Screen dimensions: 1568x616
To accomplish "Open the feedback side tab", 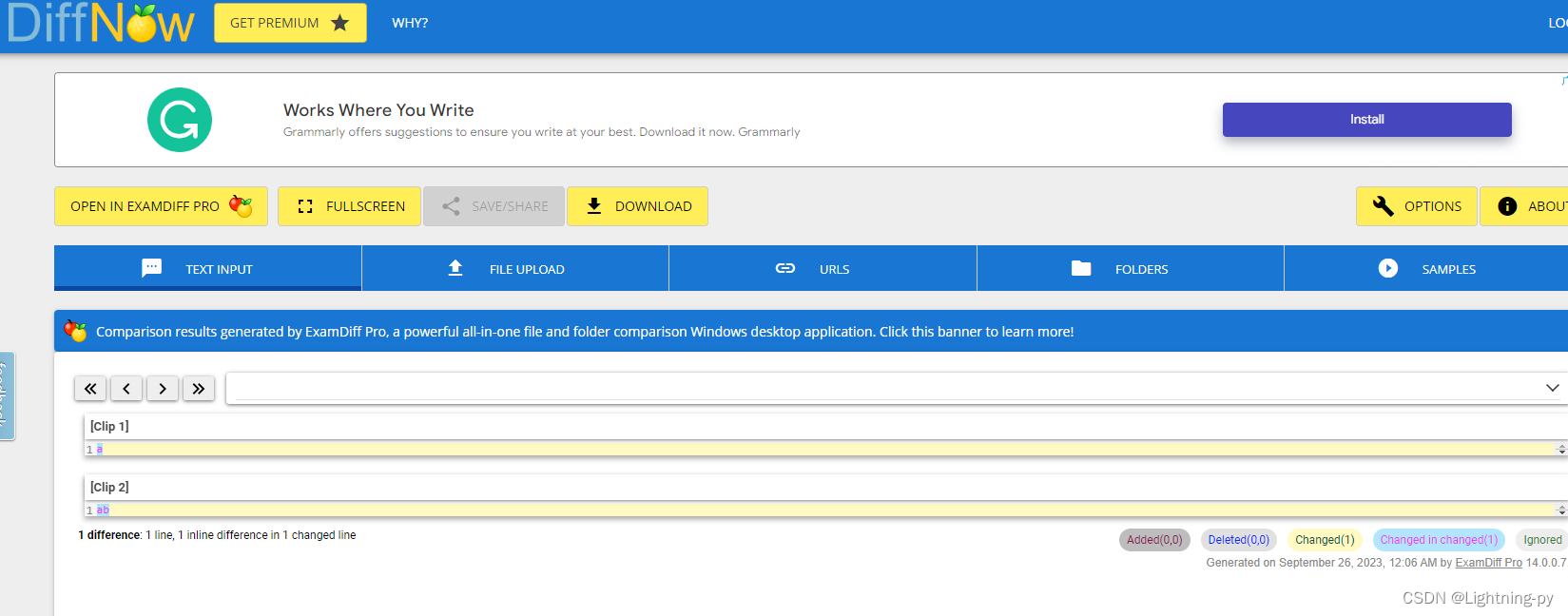I will click(7, 395).
